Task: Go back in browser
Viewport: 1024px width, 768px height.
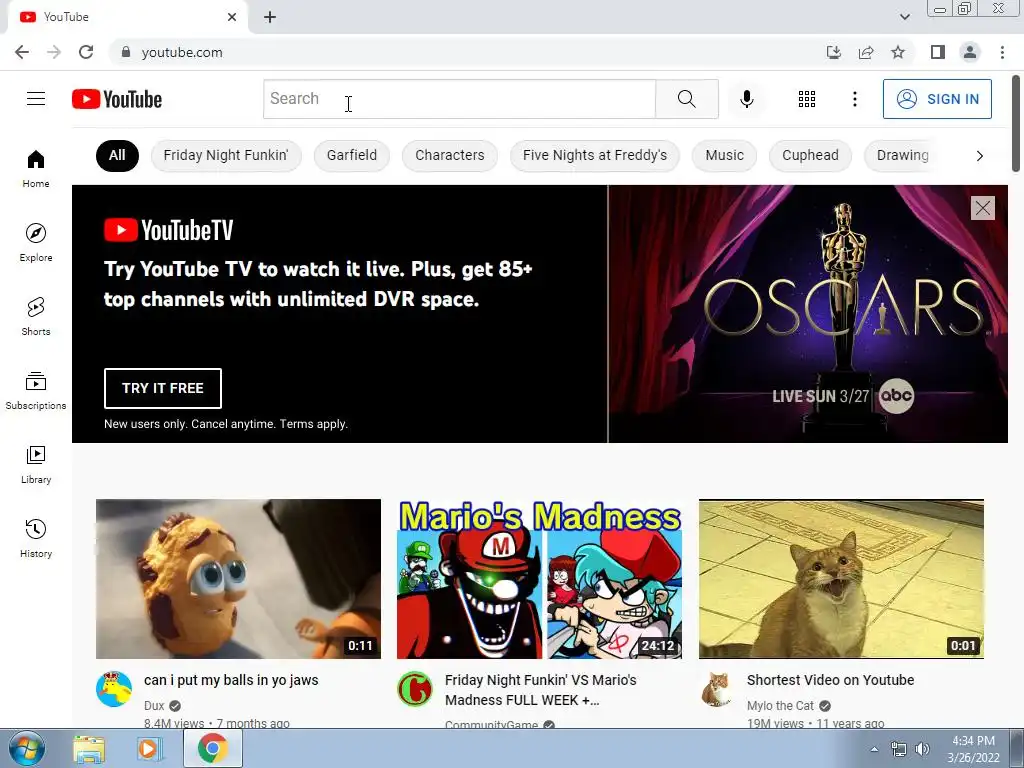Action: (22, 52)
